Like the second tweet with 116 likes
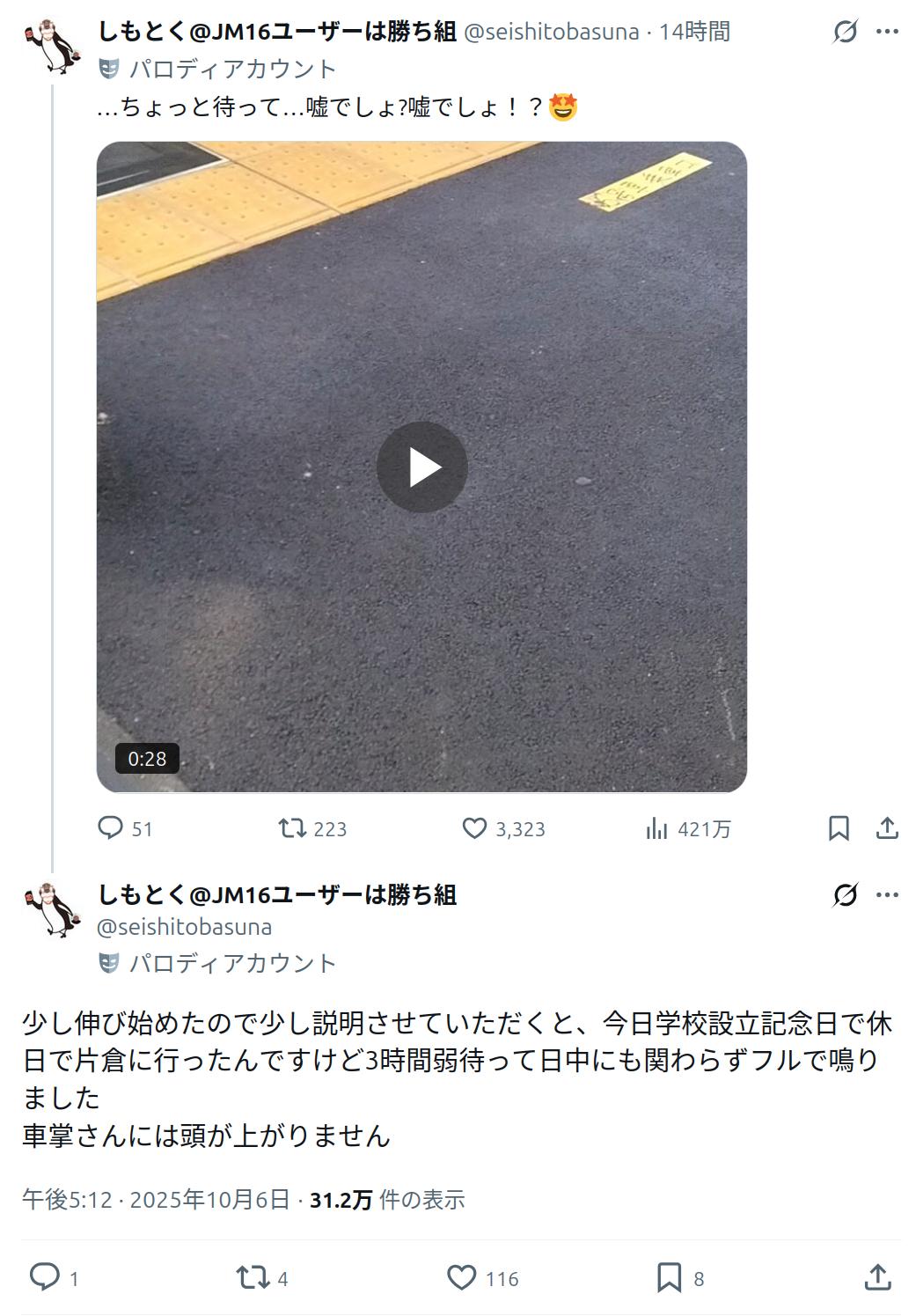Viewport: 916px width, 1316px height. [x=483, y=1277]
